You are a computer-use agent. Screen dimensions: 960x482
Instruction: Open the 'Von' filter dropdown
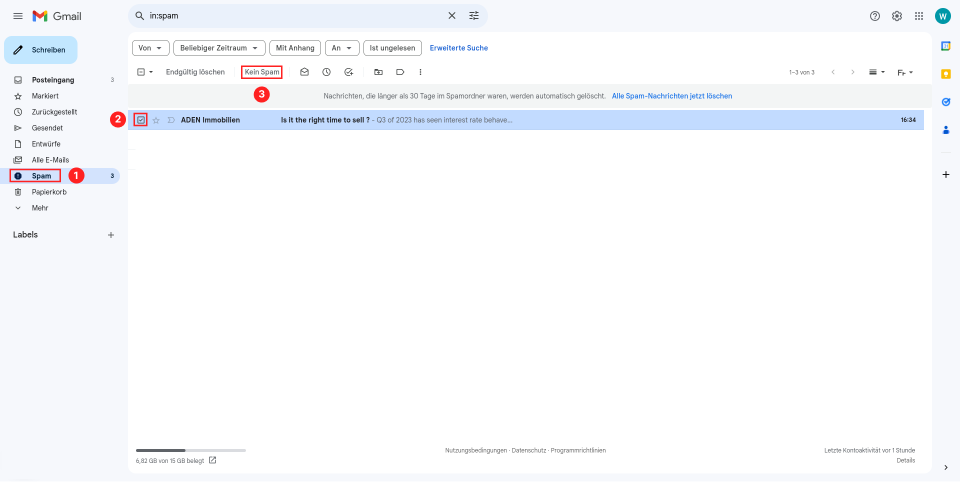(x=150, y=47)
